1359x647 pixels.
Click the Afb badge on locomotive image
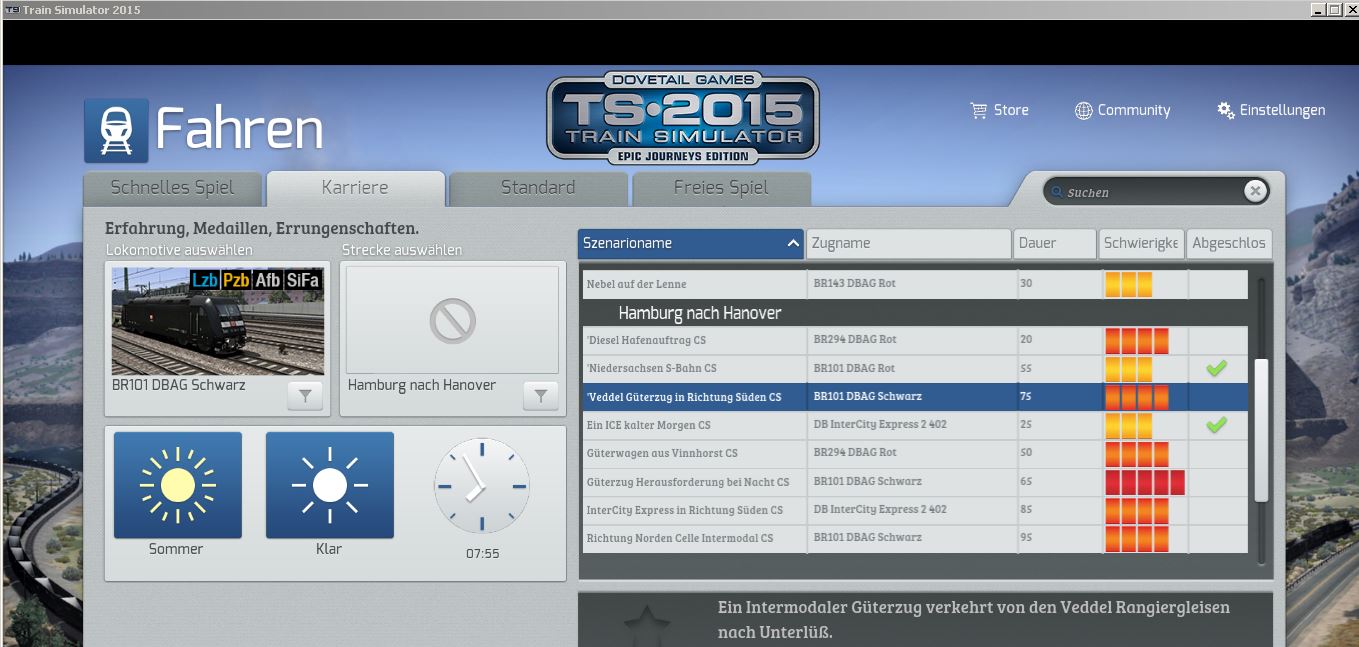click(268, 280)
